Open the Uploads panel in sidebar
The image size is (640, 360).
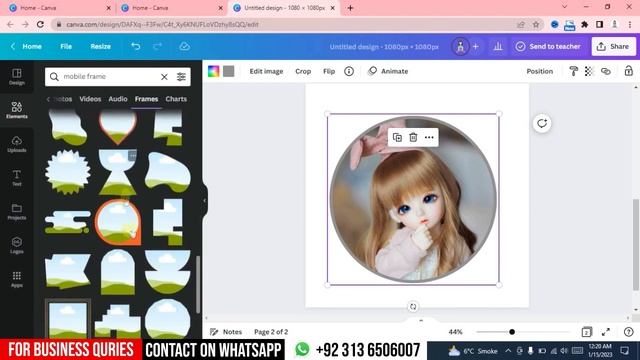click(x=17, y=144)
